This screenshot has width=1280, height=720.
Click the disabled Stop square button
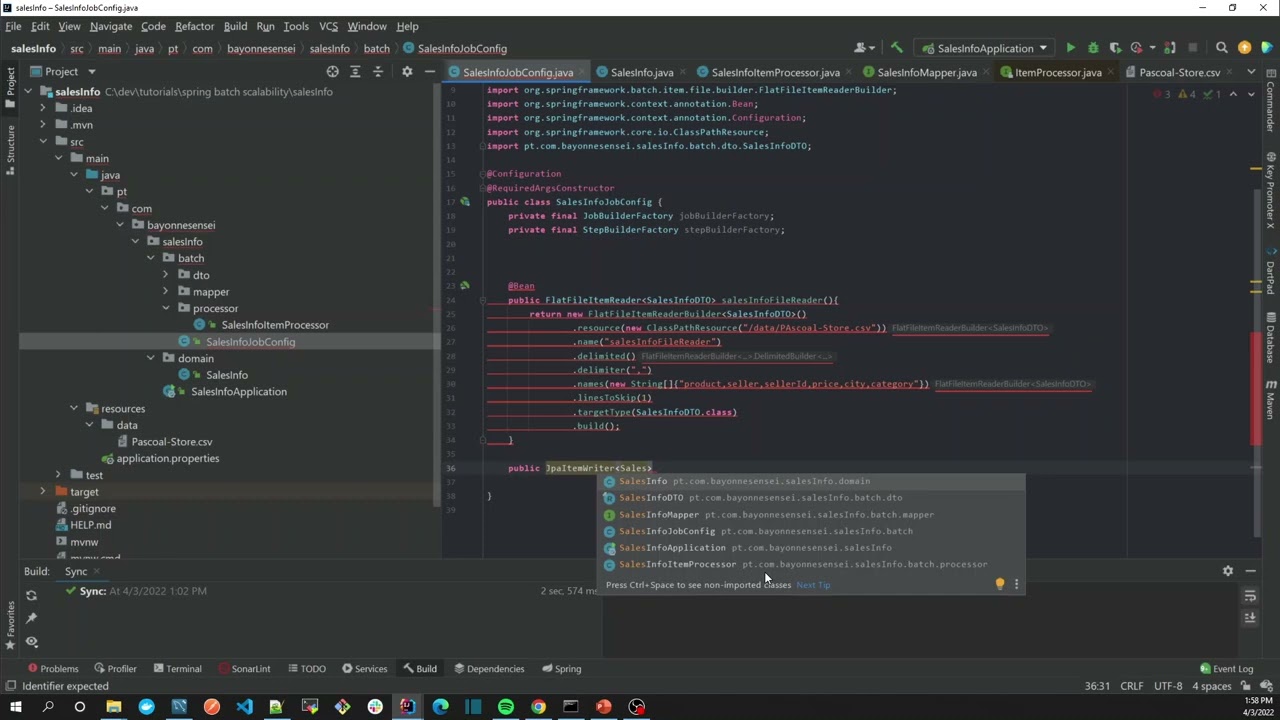pos(1192,48)
